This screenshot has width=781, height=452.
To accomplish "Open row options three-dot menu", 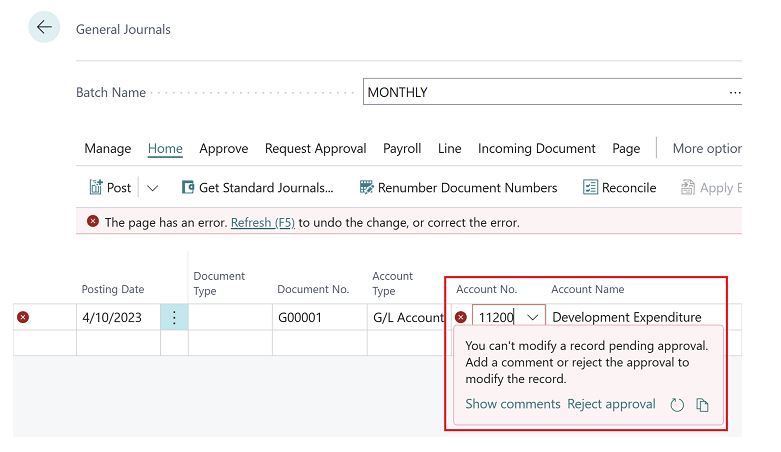I will pos(174,317).
